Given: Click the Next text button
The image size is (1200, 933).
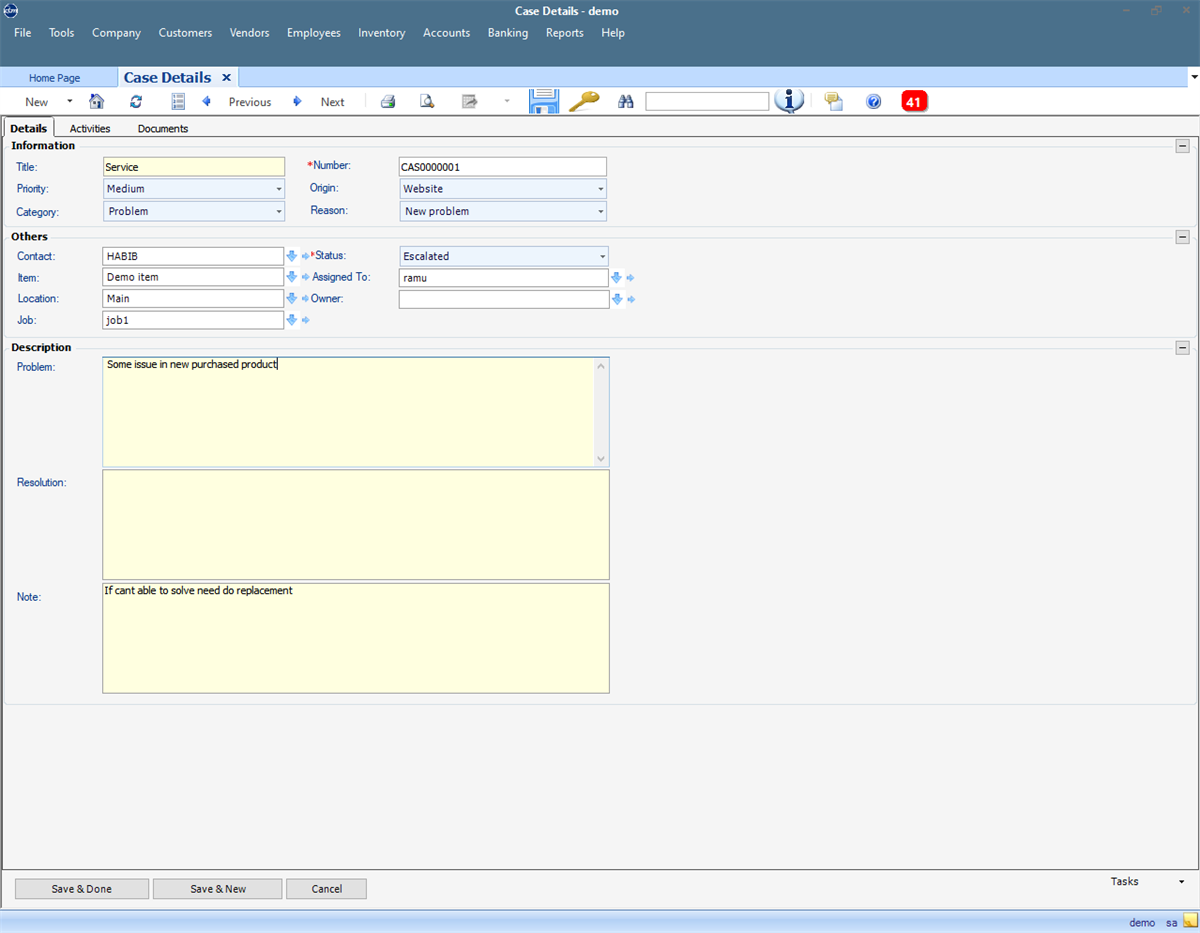Looking at the screenshot, I should pos(333,102).
